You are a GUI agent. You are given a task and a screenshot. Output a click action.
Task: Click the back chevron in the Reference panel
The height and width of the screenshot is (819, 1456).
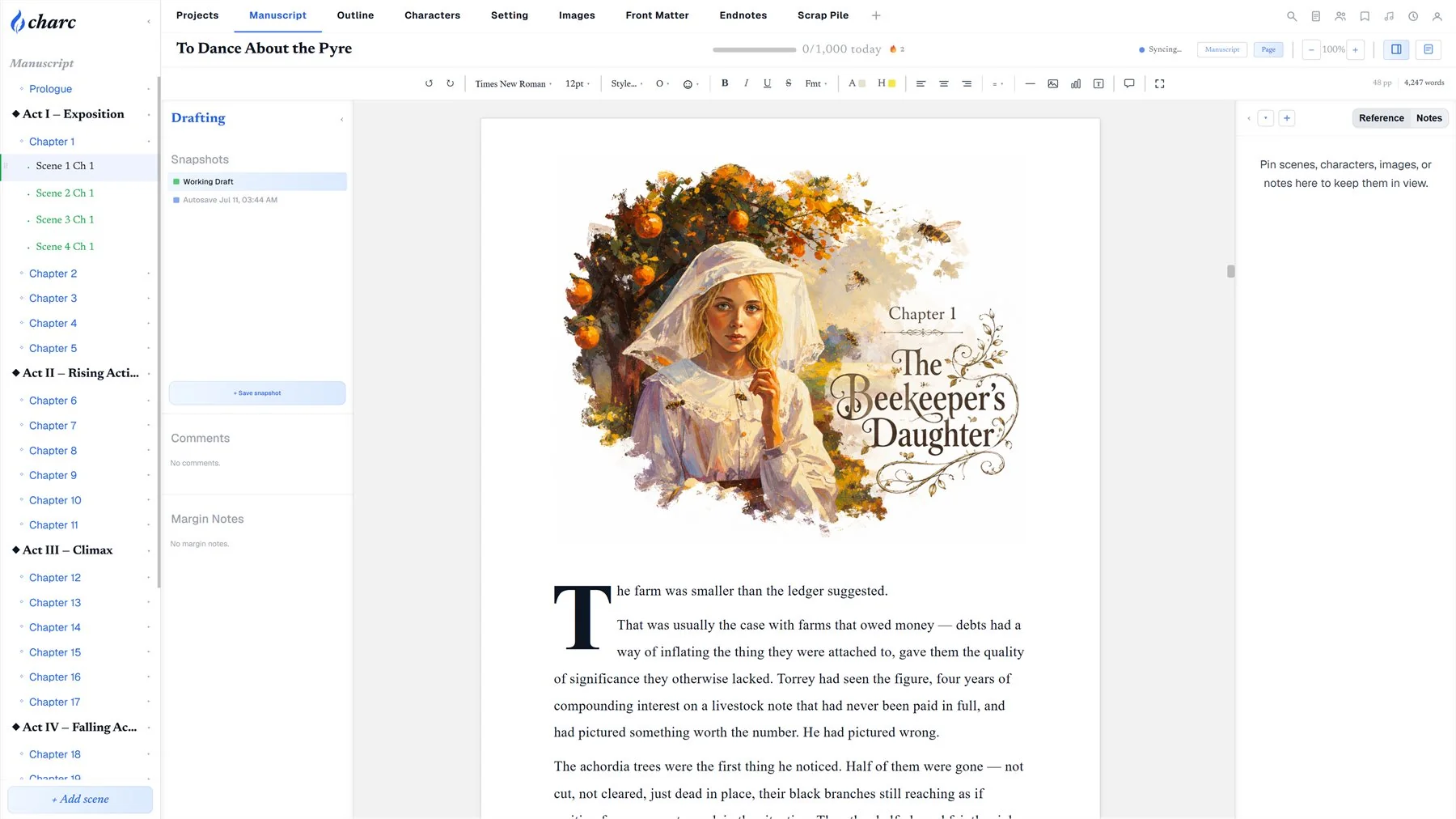1249,118
